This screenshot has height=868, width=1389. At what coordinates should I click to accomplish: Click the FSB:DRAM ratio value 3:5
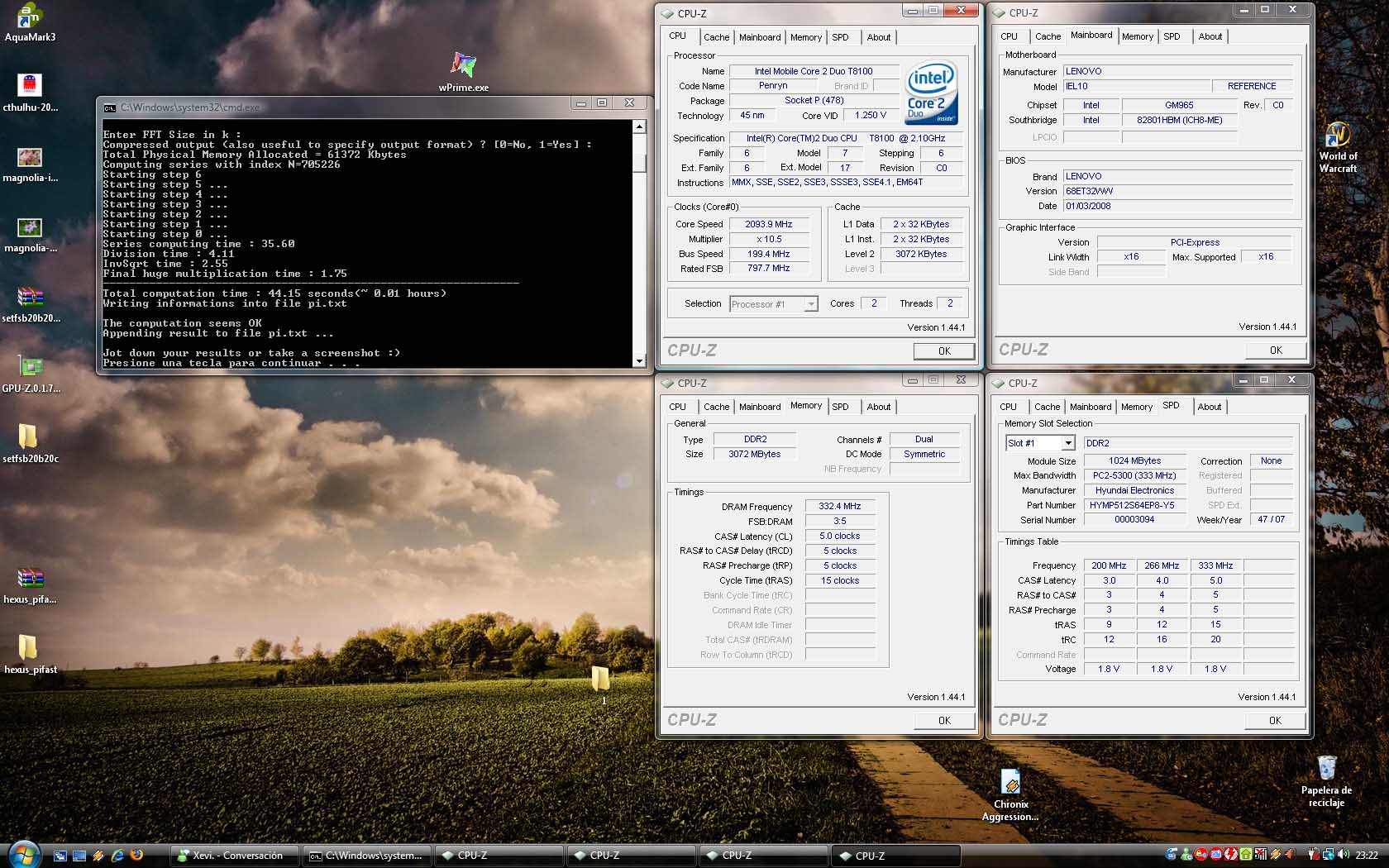[x=839, y=521]
